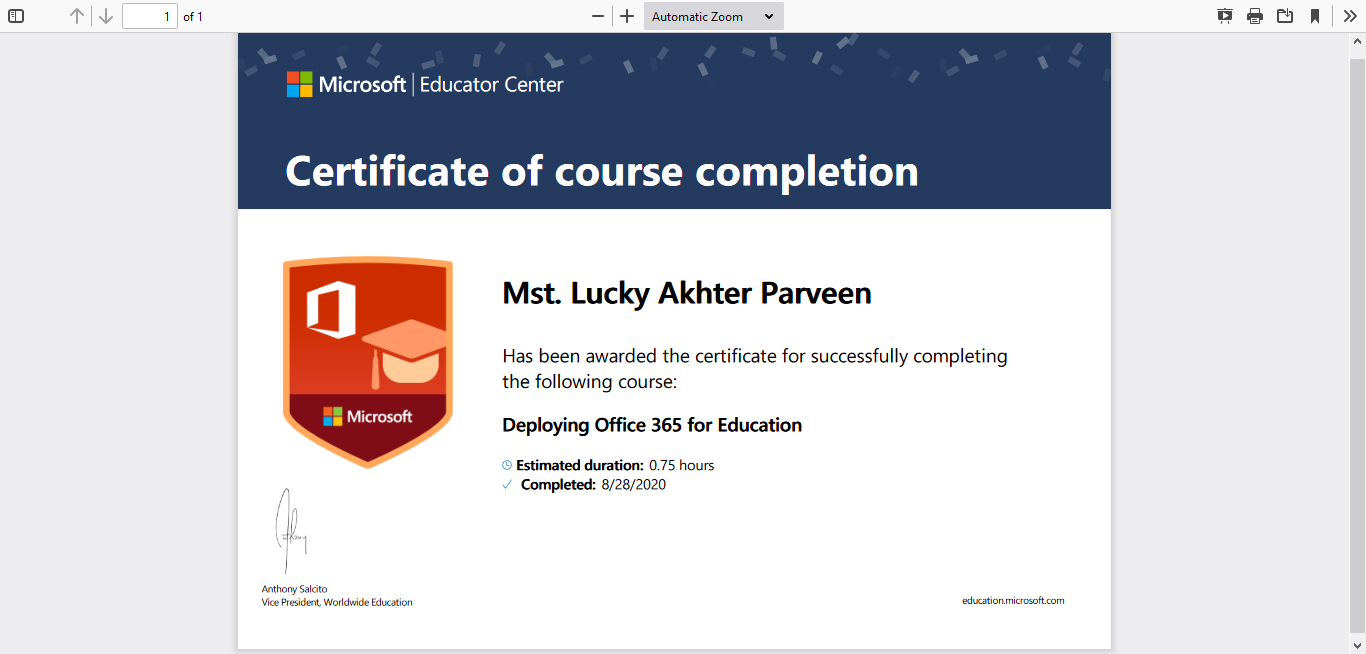Click the vertical scrollbar down arrow
The height and width of the screenshot is (654, 1366).
click(1358, 646)
